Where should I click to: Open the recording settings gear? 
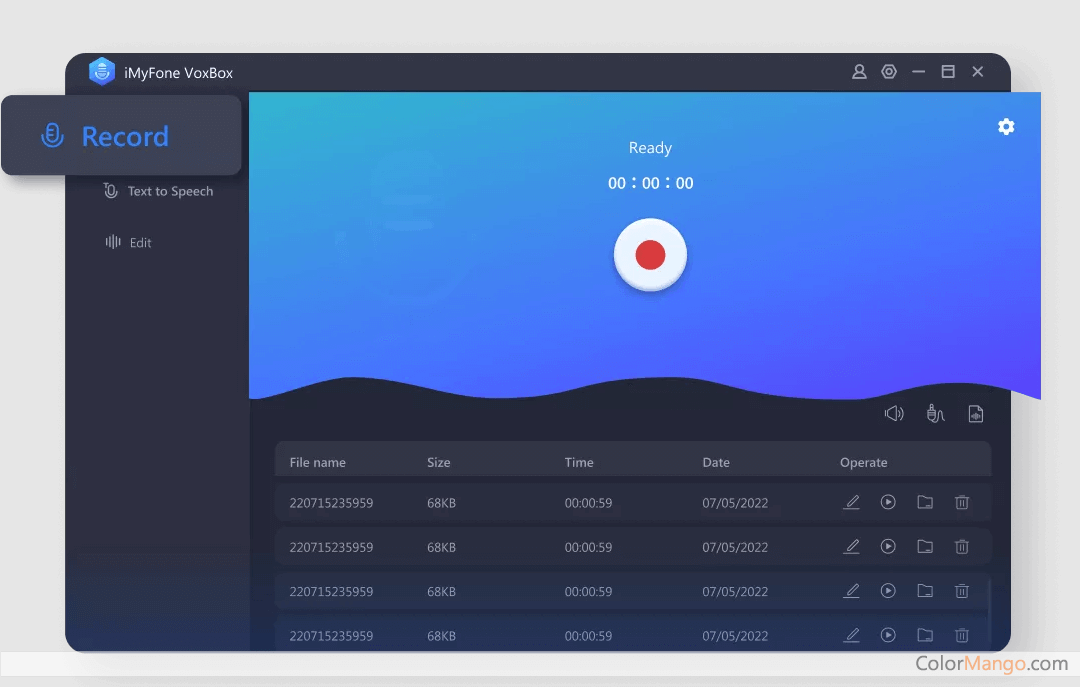pos(1006,127)
